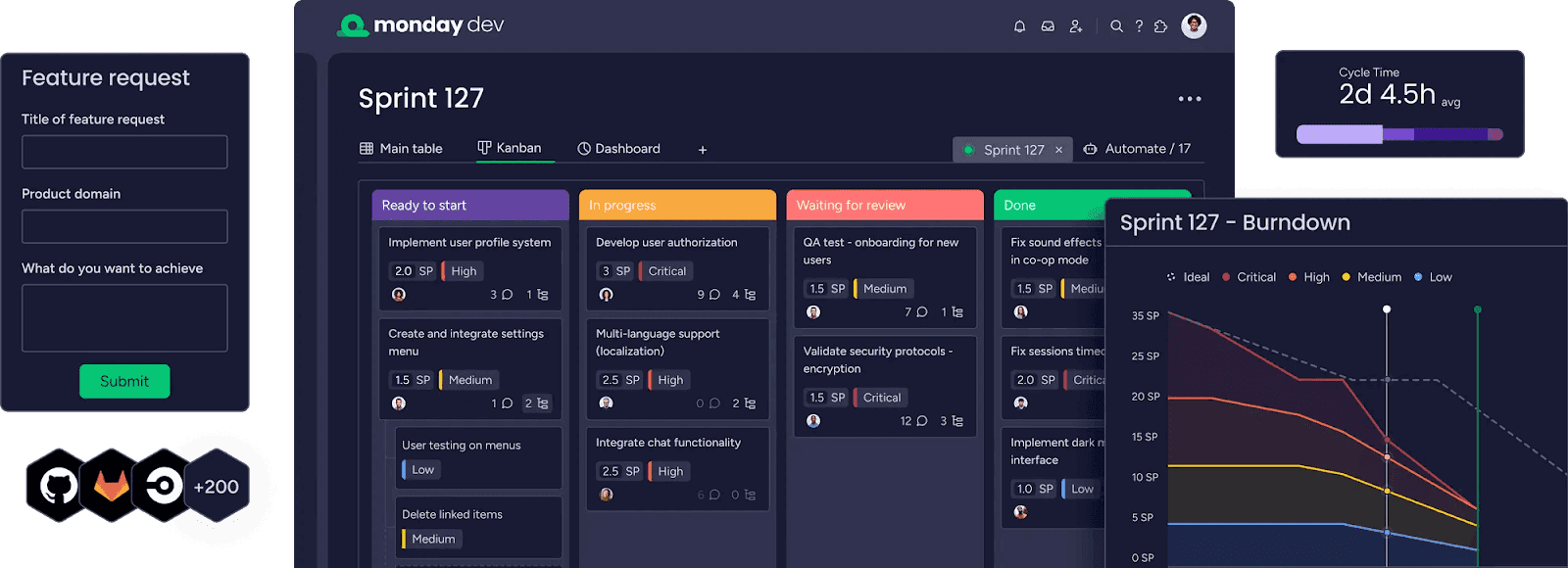Open the Fix sessions timeout card title
Screen dimensions: 1568x568
[x=1057, y=352]
